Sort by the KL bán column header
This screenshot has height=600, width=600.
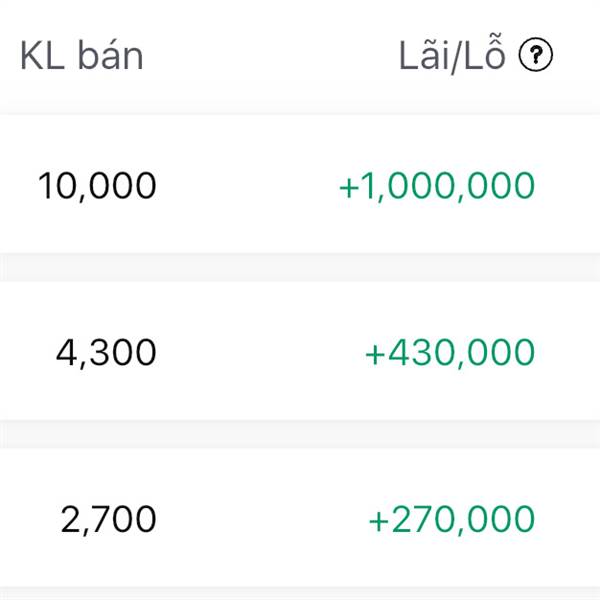[x=81, y=56]
